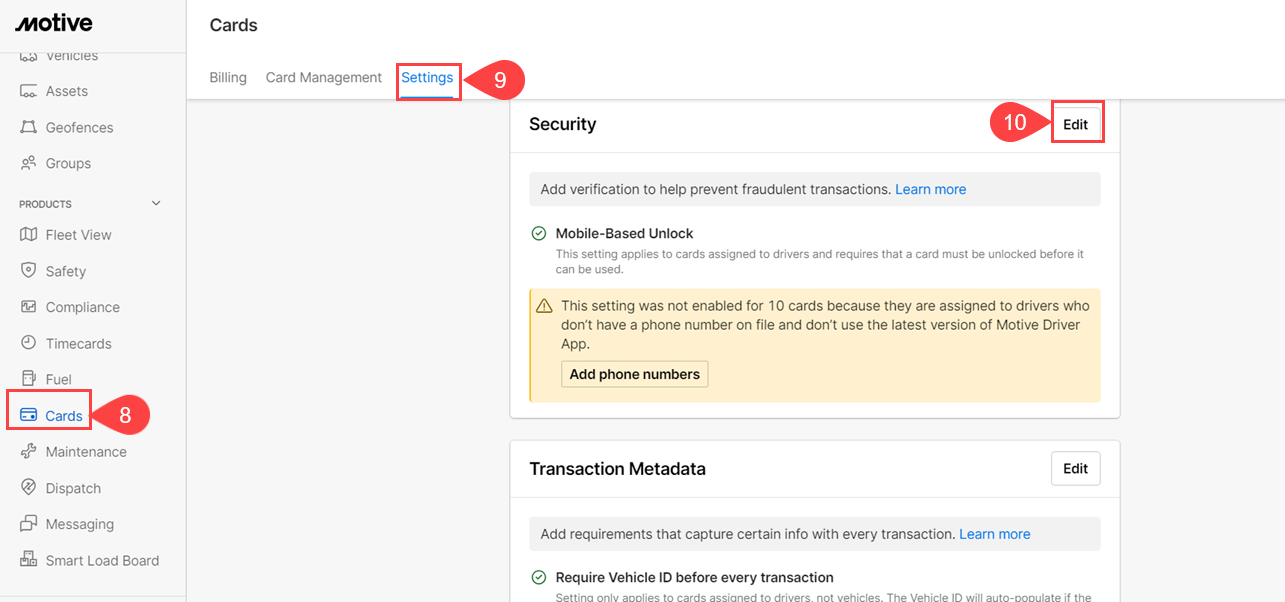Open Messaging chat icon
Image resolution: width=1285 pixels, height=602 pixels.
[29, 524]
